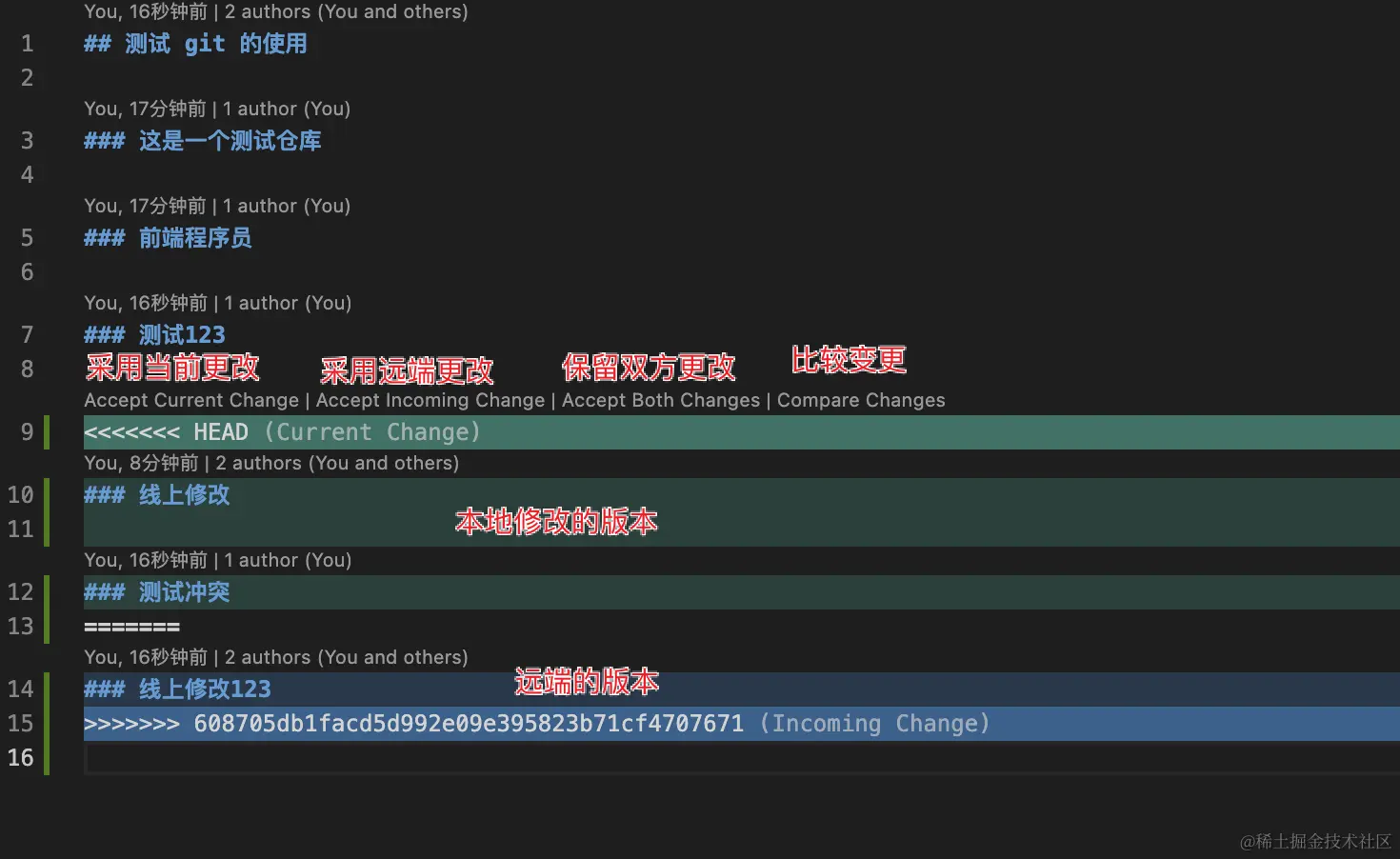Click heading '### 这是一个测试仓库'
1400x859 pixels.
[x=202, y=141]
